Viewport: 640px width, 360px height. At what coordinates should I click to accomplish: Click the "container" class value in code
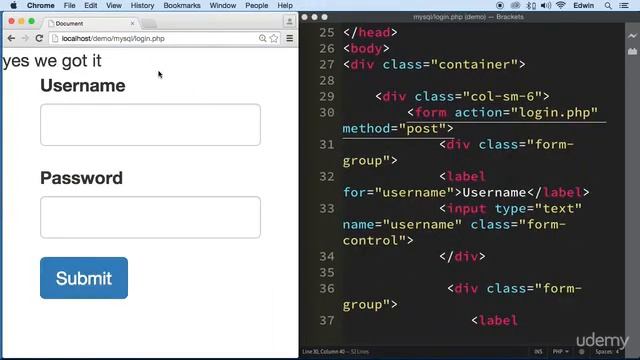pos(474,64)
